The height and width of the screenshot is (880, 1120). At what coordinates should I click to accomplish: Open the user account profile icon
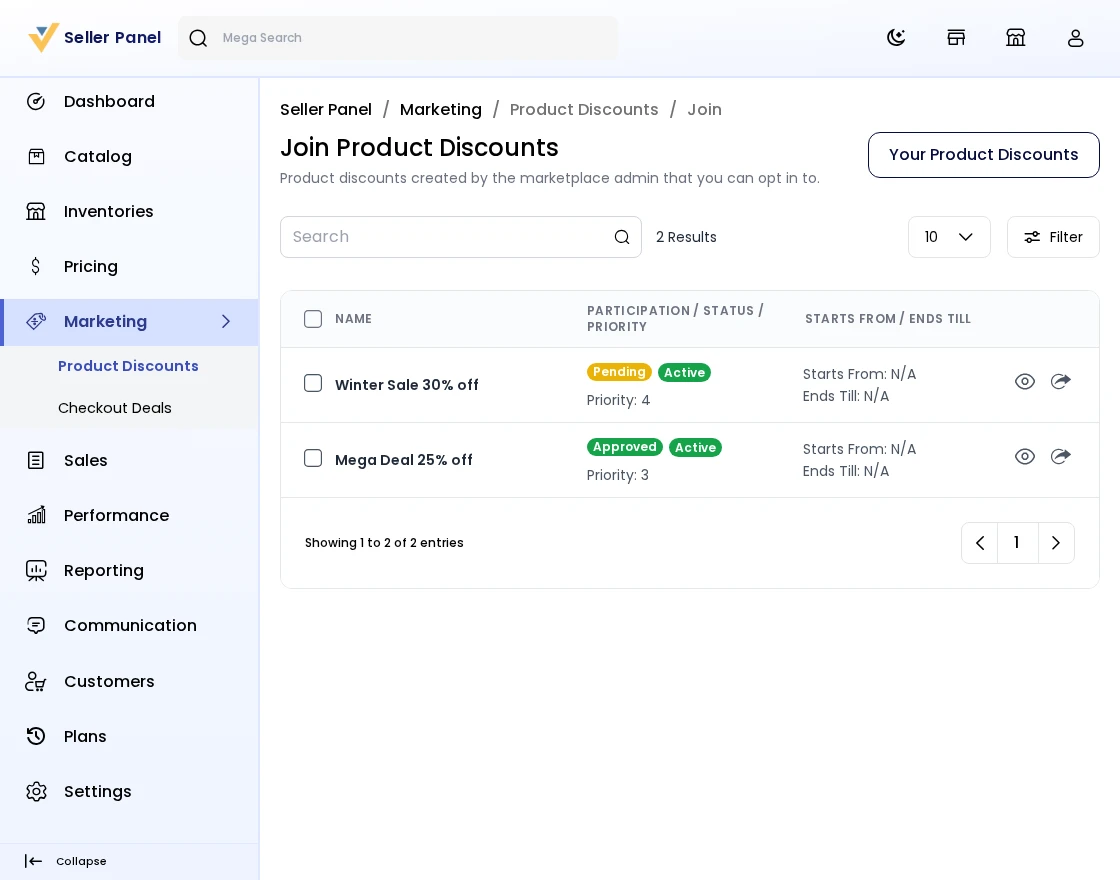pos(1076,38)
